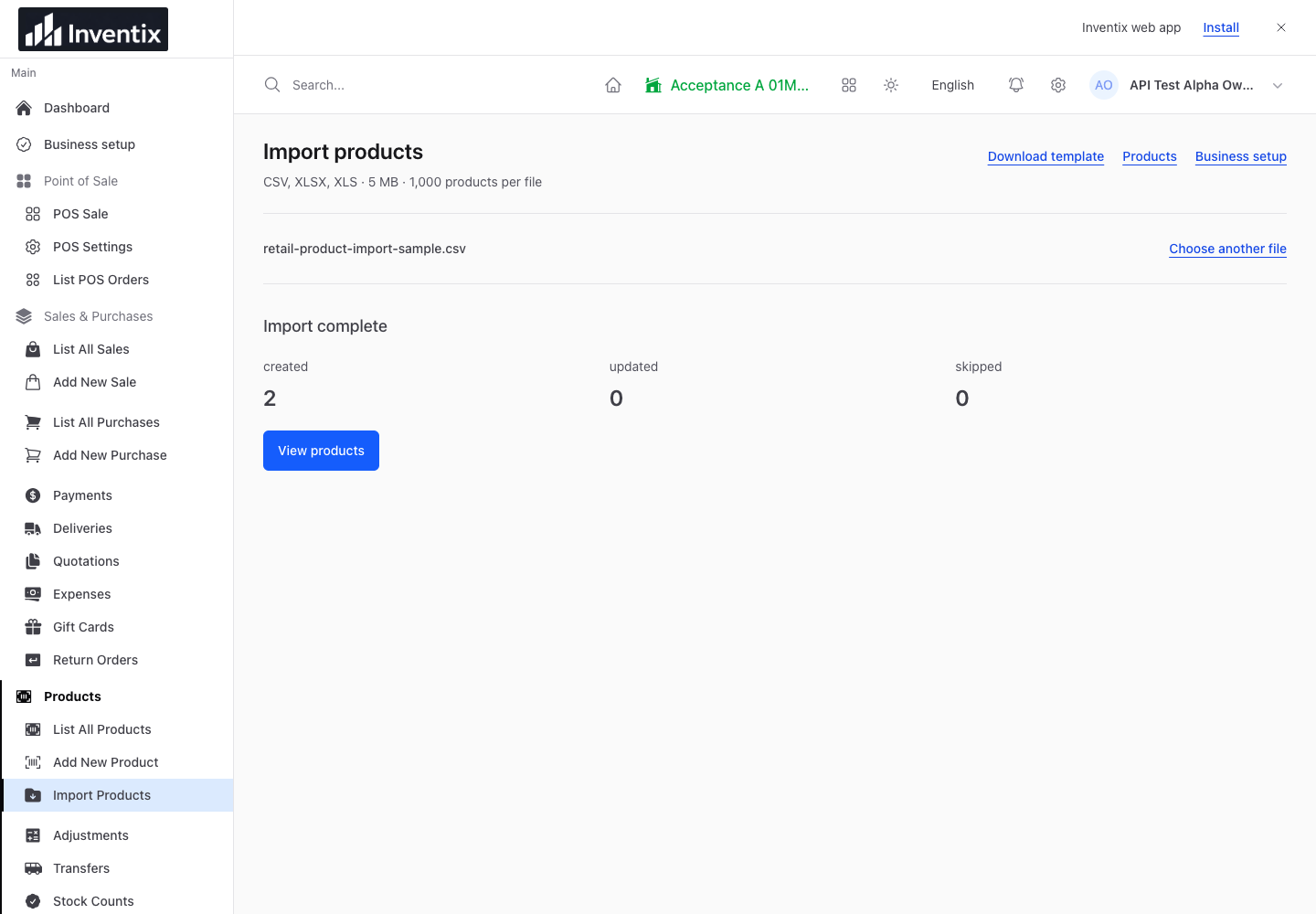Open the Products link in page header
This screenshot has height=914, width=1316.
pyautogui.click(x=1150, y=156)
